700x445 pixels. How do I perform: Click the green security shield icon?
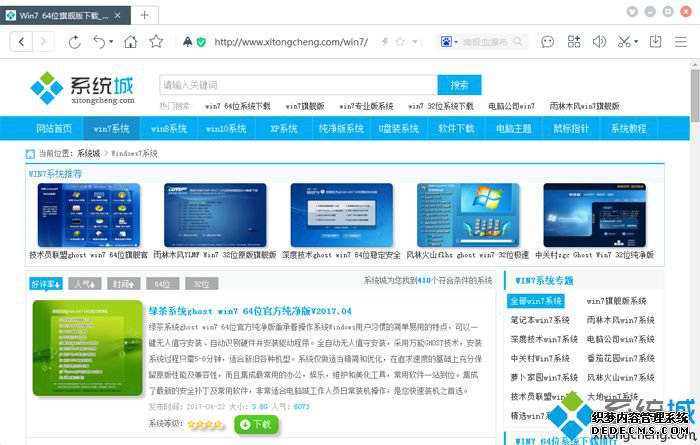(201, 42)
